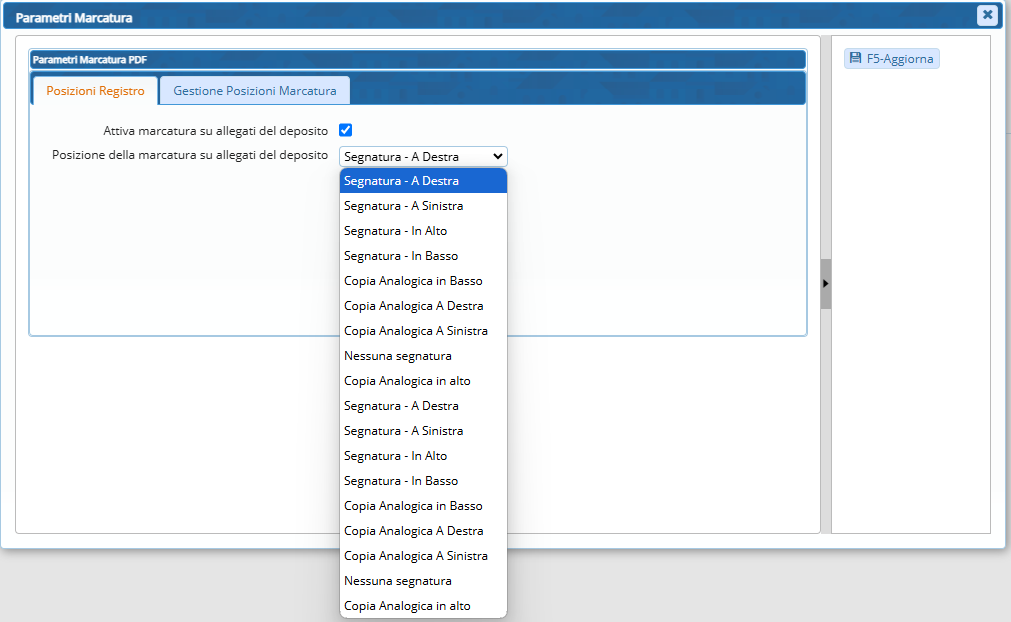1011x622 pixels.
Task: Collapse the right side panel with the arrow handle
Action: (x=826, y=284)
